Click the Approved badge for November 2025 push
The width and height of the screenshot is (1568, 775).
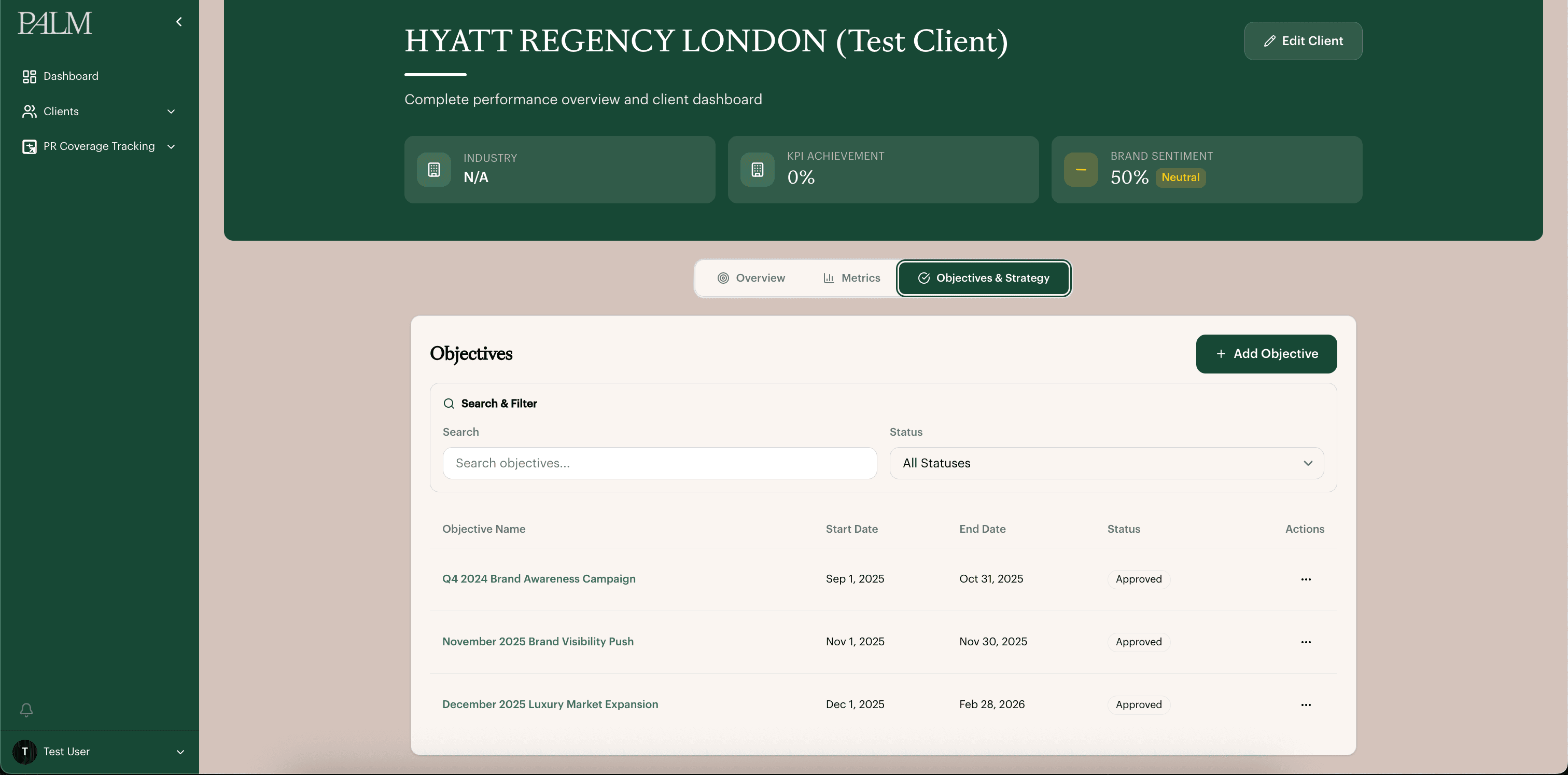[x=1138, y=642]
